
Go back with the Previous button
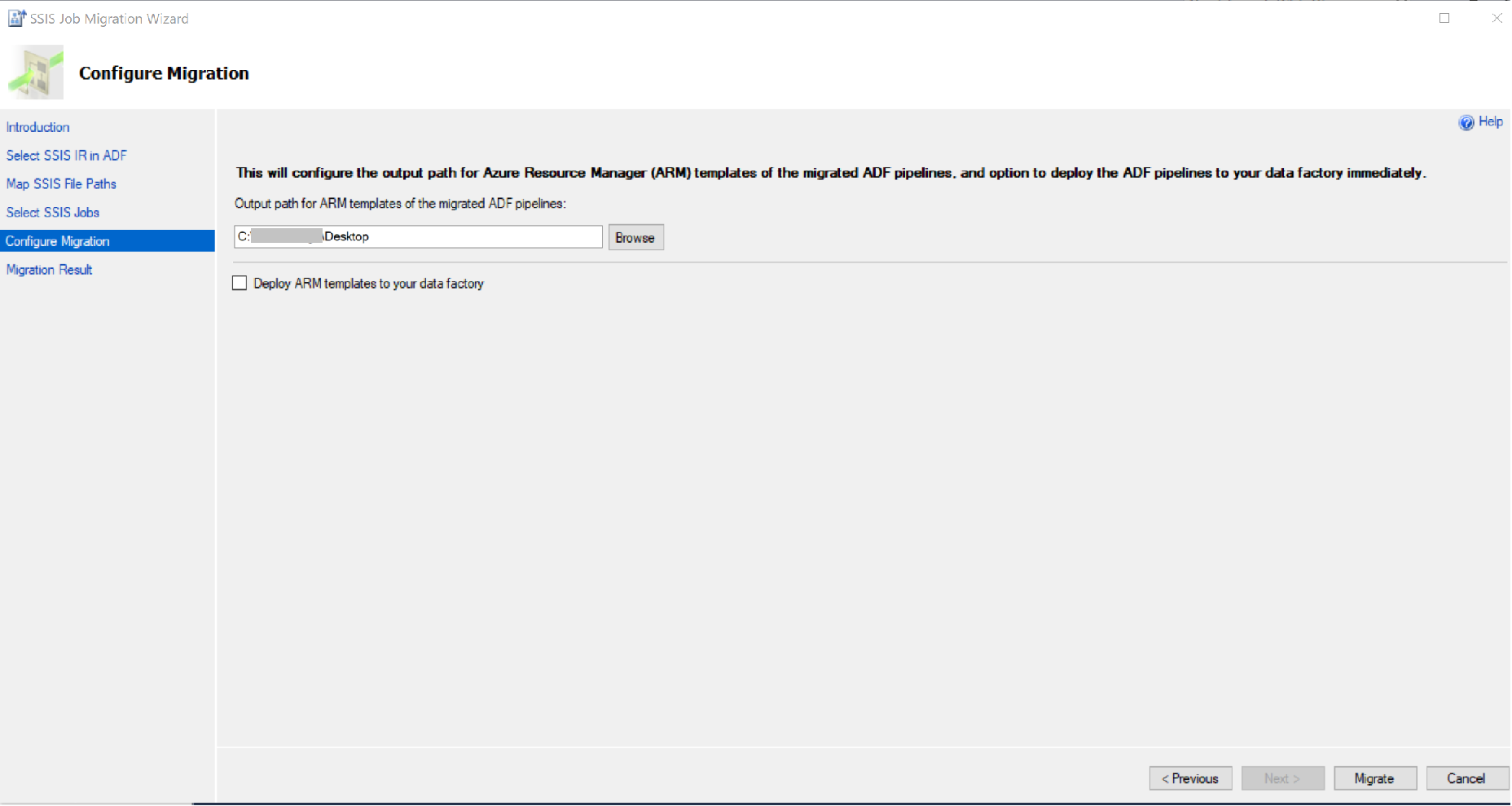(x=1191, y=779)
